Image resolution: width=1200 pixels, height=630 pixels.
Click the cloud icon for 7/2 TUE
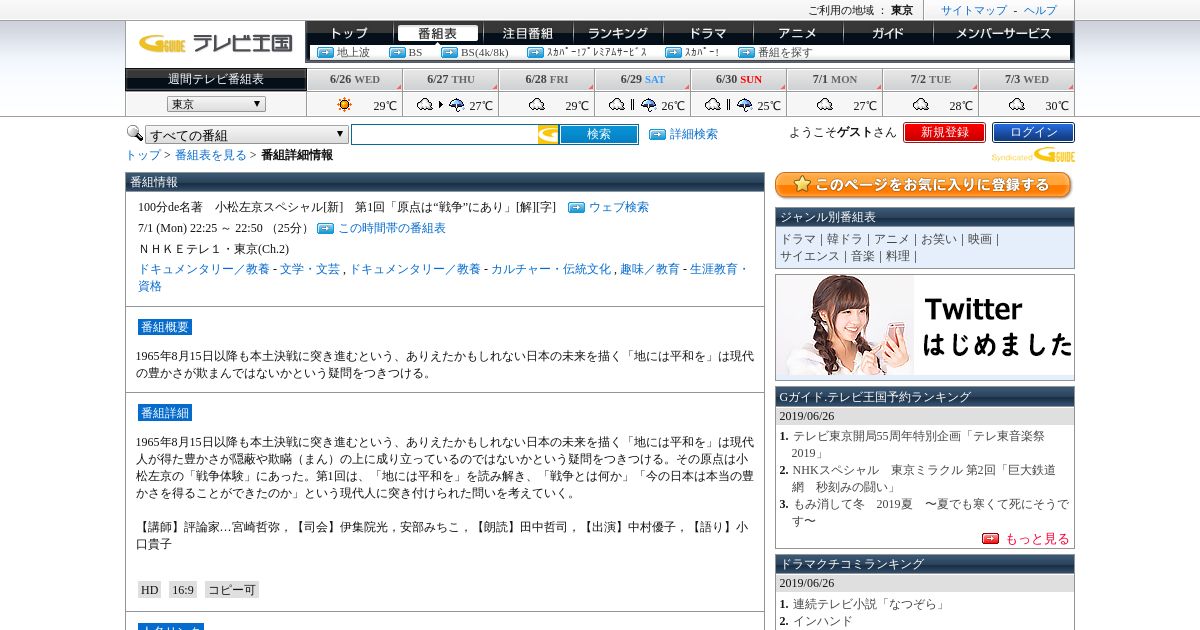[921, 104]
